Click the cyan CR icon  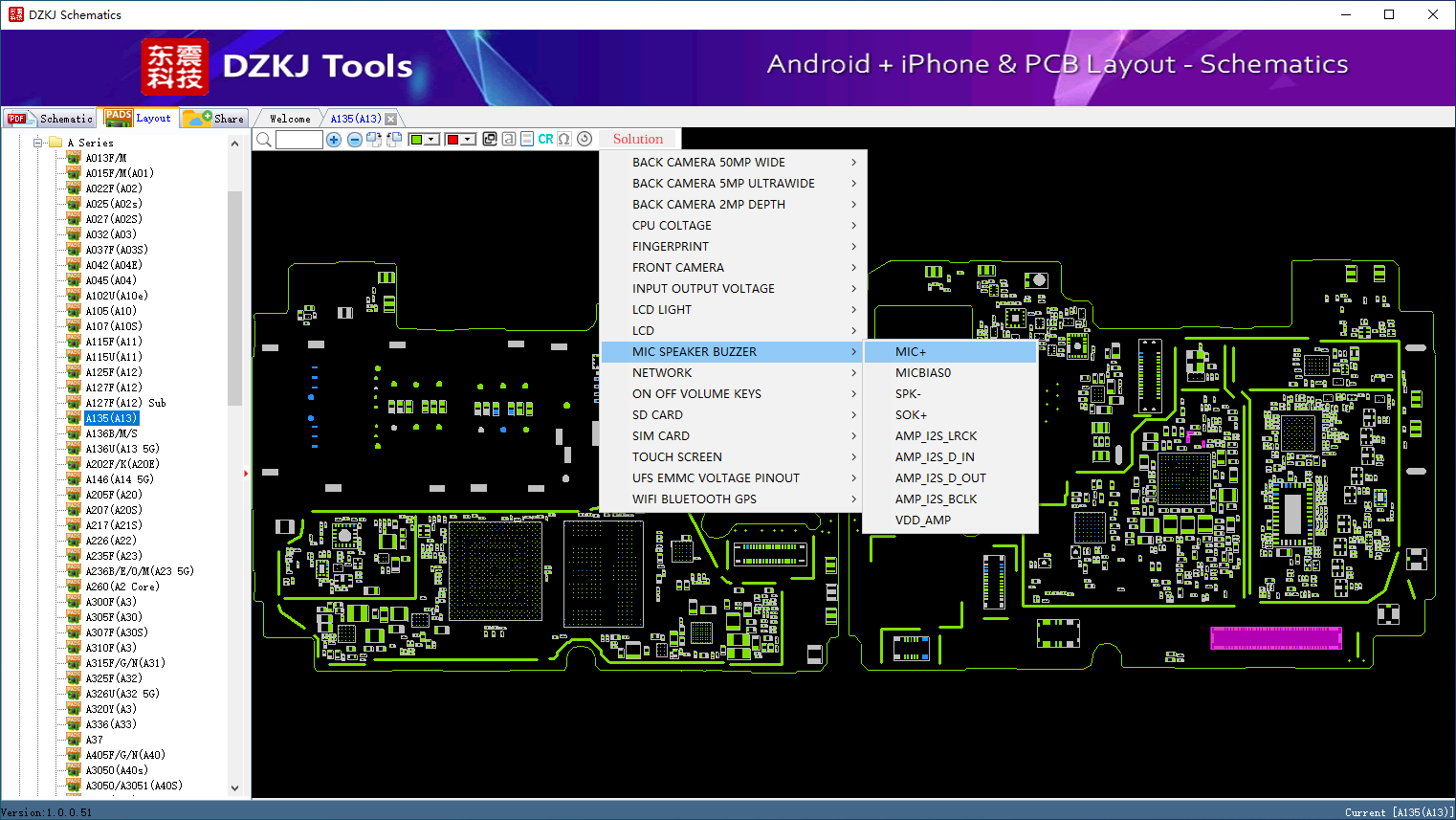(x=545, y=139)
